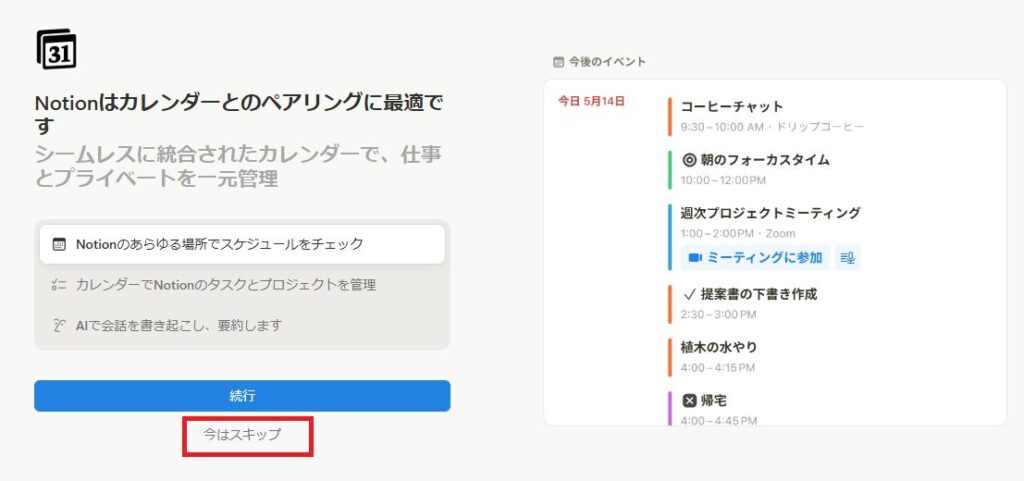Screen dimensions: 1024x481
Task: Click the X icon on the 帰宅 event
Action: 688,401
